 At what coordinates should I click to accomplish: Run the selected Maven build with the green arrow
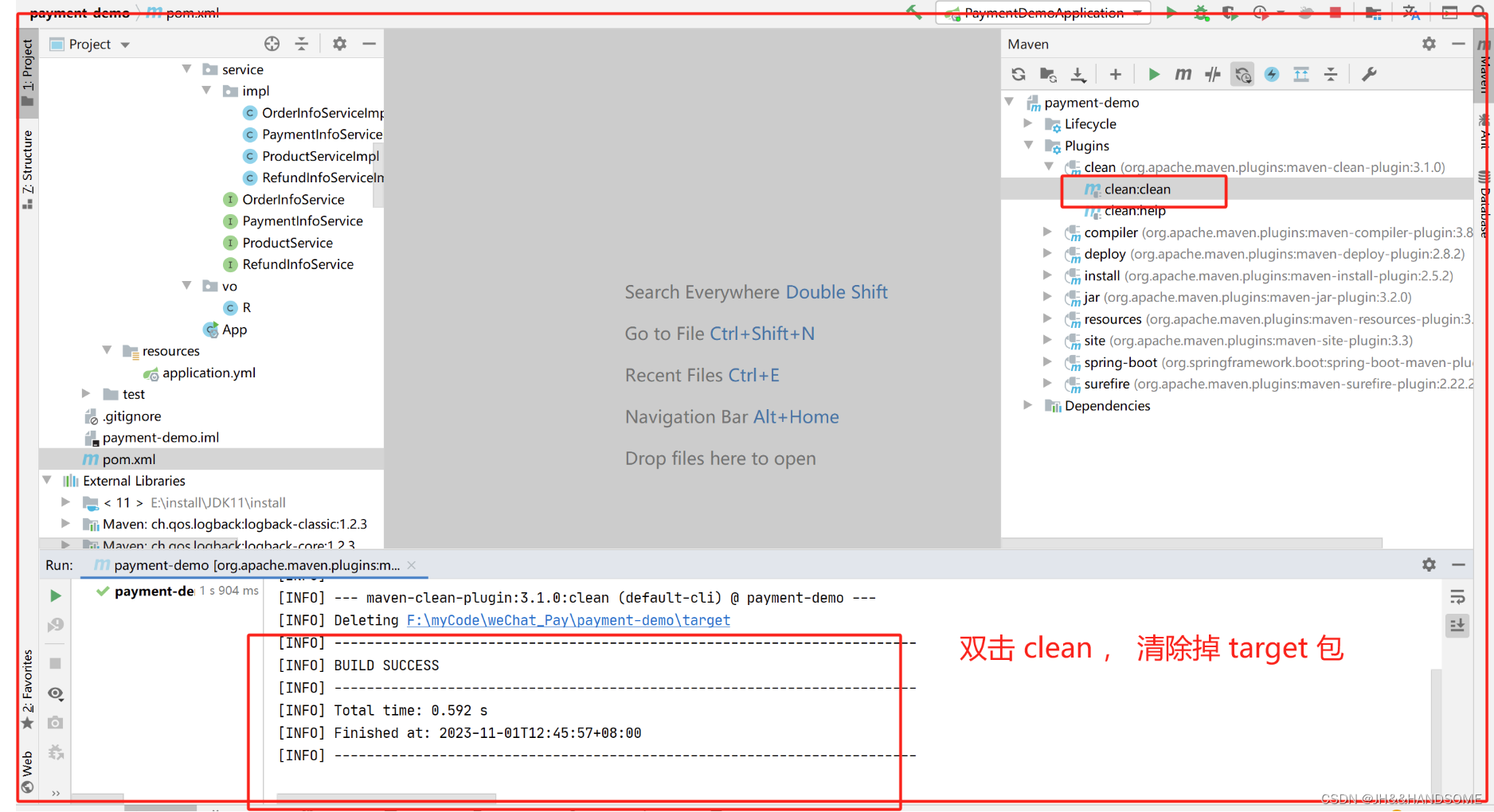(1153, 75)
